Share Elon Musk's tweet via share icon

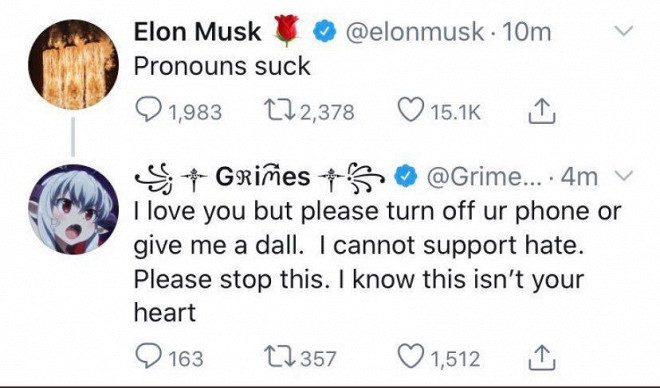542,111
